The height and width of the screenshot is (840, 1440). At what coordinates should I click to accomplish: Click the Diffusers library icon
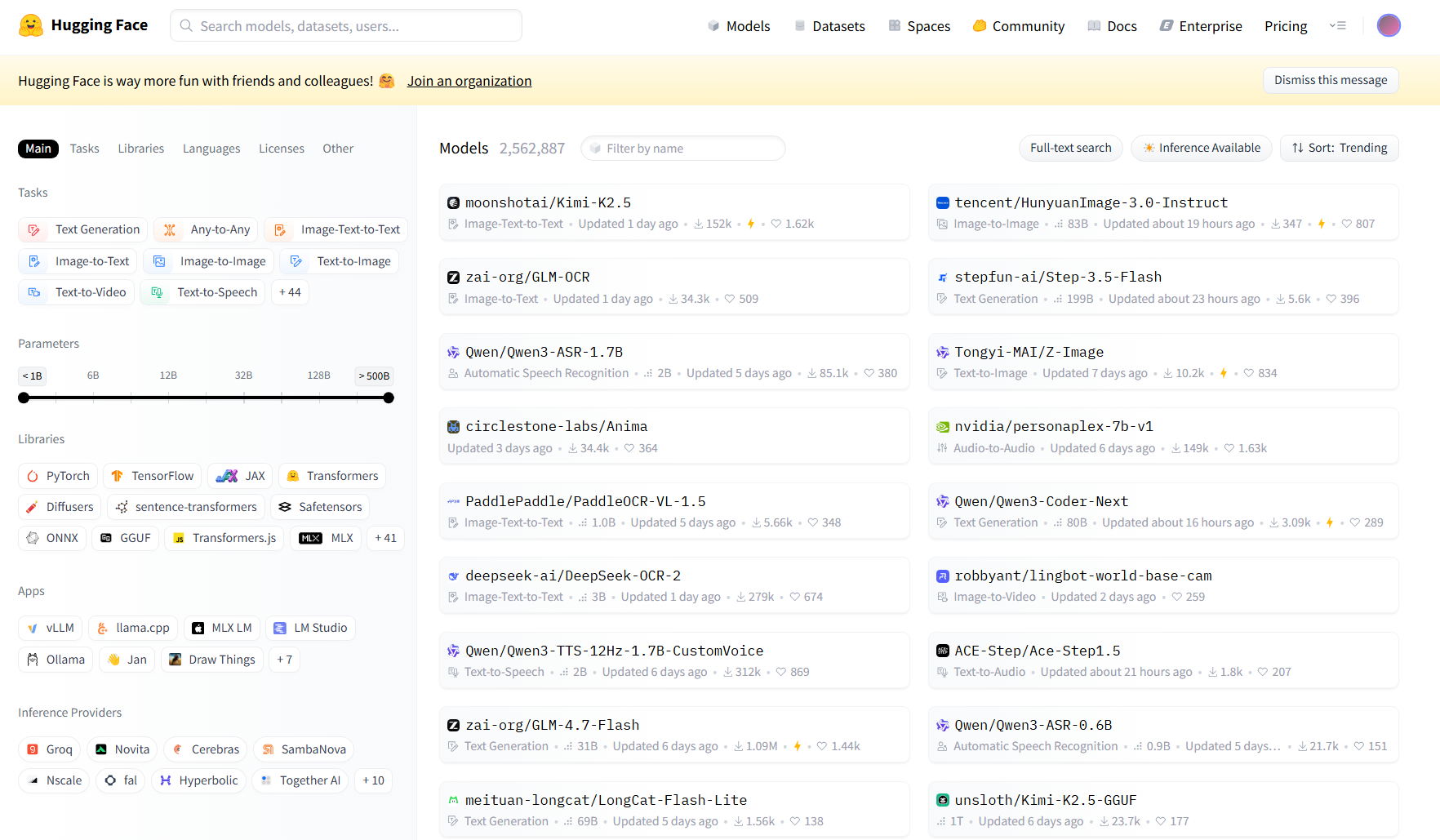click(x=33, y=507)
